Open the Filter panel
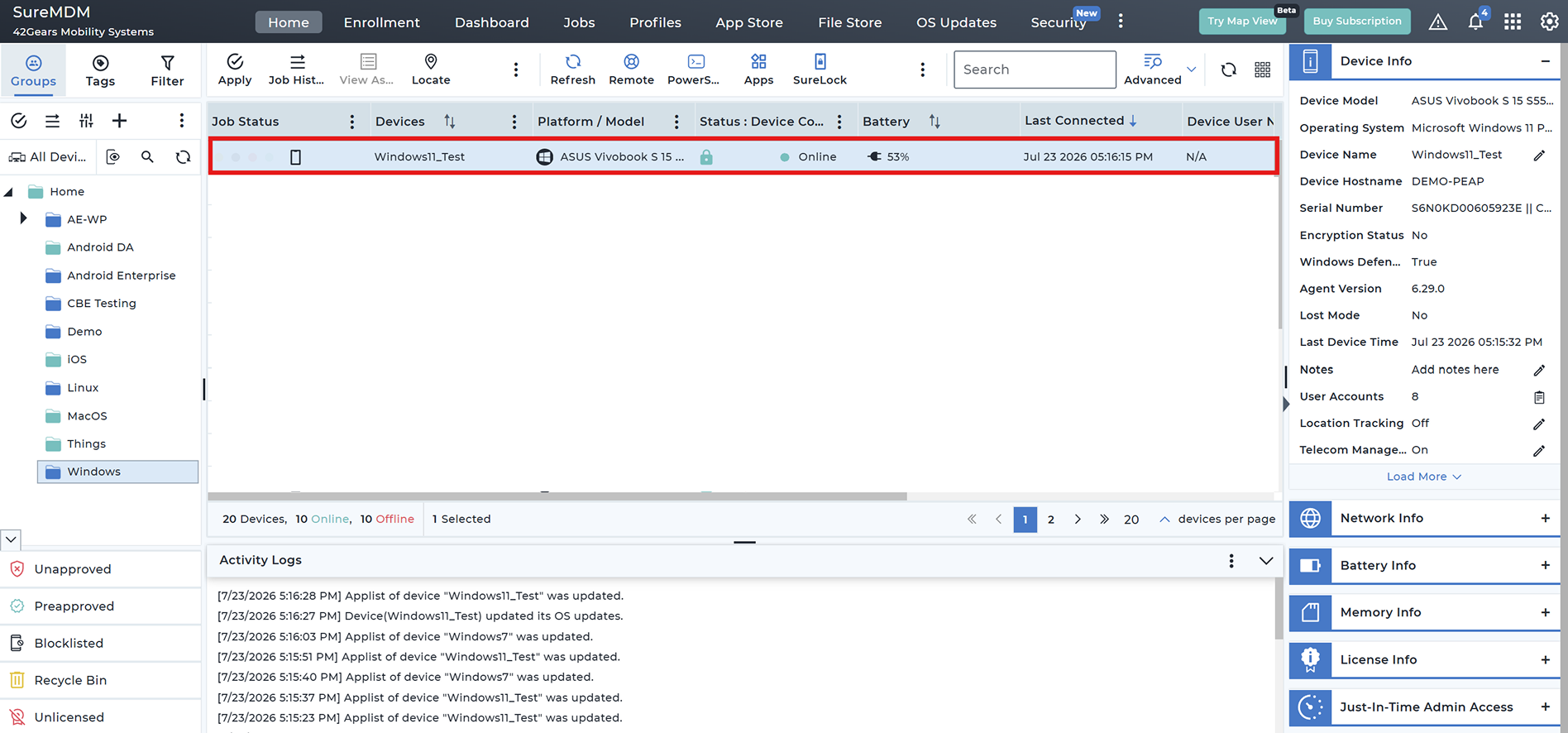This screenshot has width=1568, height=733. pyautogui.click(x=167, y=70)
